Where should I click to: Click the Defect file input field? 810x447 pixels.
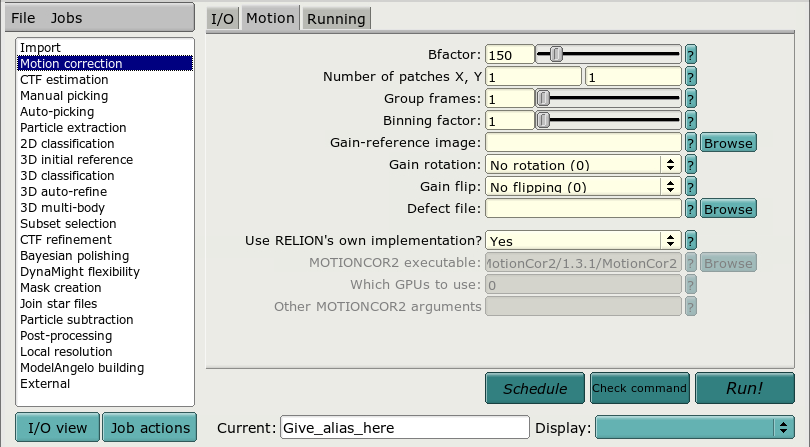tap(583, 209)
